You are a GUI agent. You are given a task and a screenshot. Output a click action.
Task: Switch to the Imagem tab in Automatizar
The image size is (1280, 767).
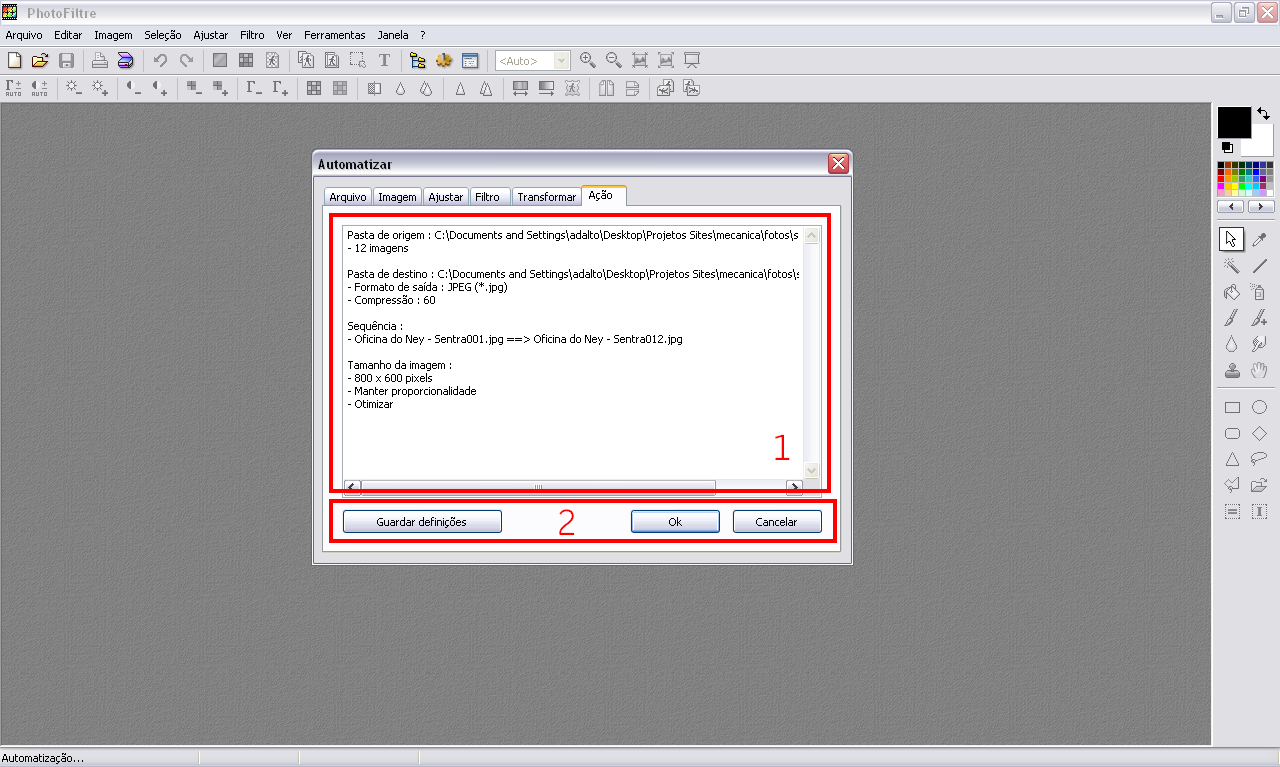click(397, 197)
